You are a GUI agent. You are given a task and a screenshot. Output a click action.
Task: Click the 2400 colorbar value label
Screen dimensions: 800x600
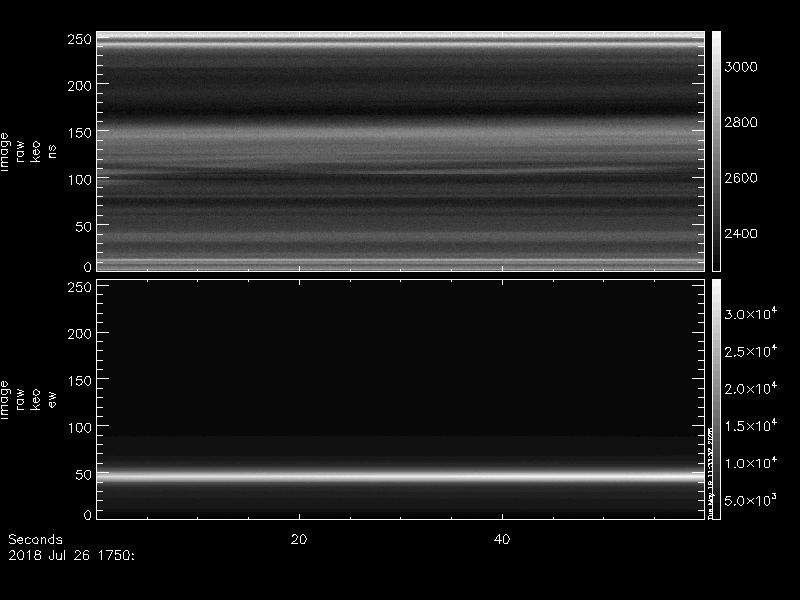(741, 234)
